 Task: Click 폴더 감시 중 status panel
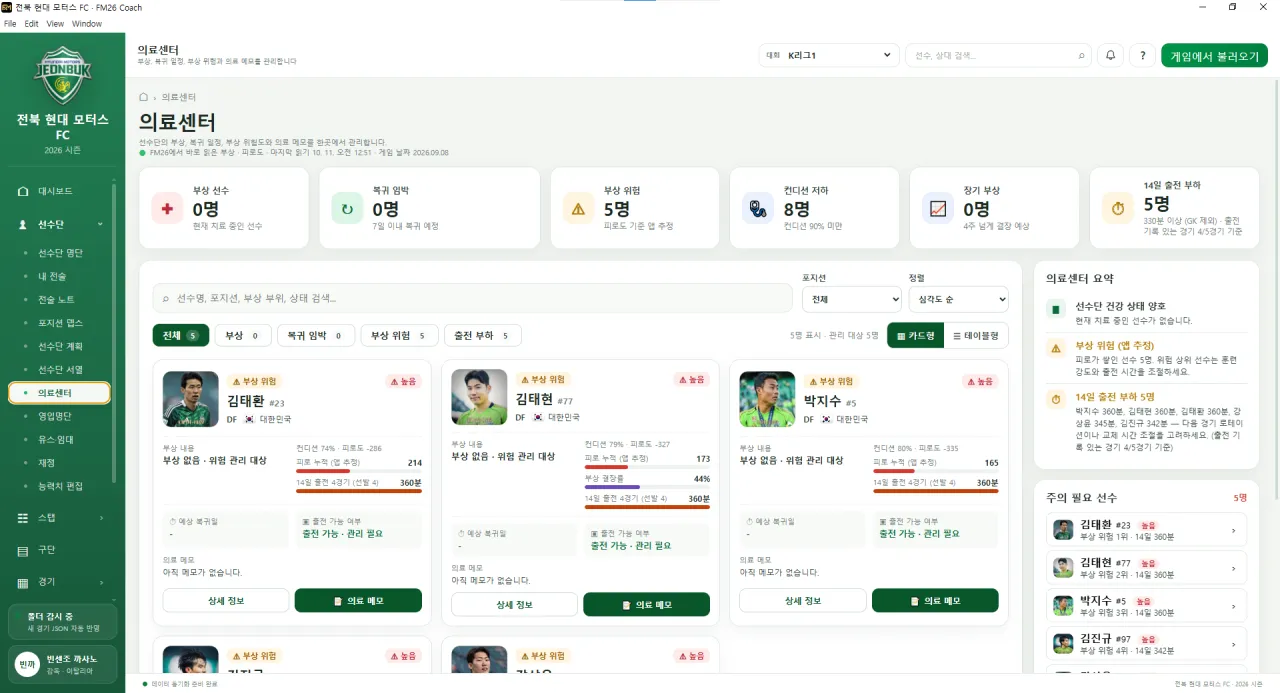(x=62, y=621)
